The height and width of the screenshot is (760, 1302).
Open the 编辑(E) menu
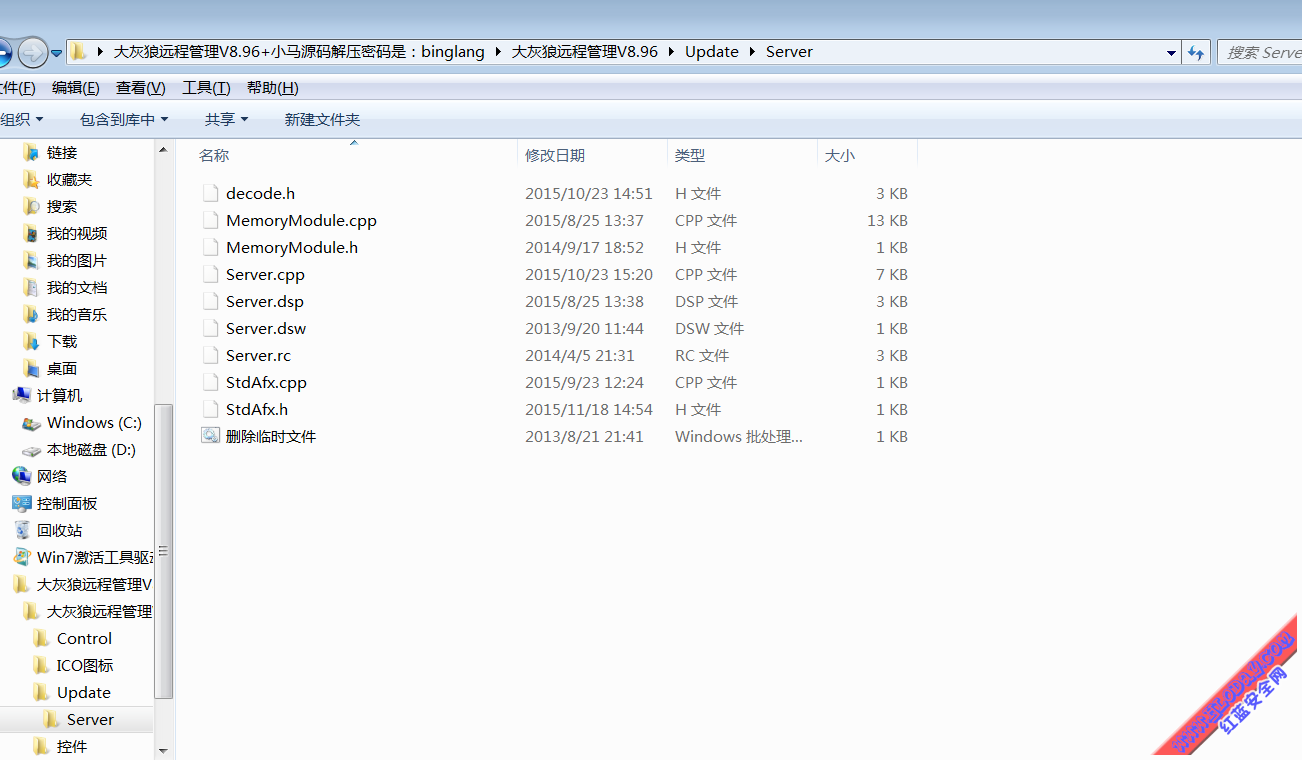click(76, 88)
